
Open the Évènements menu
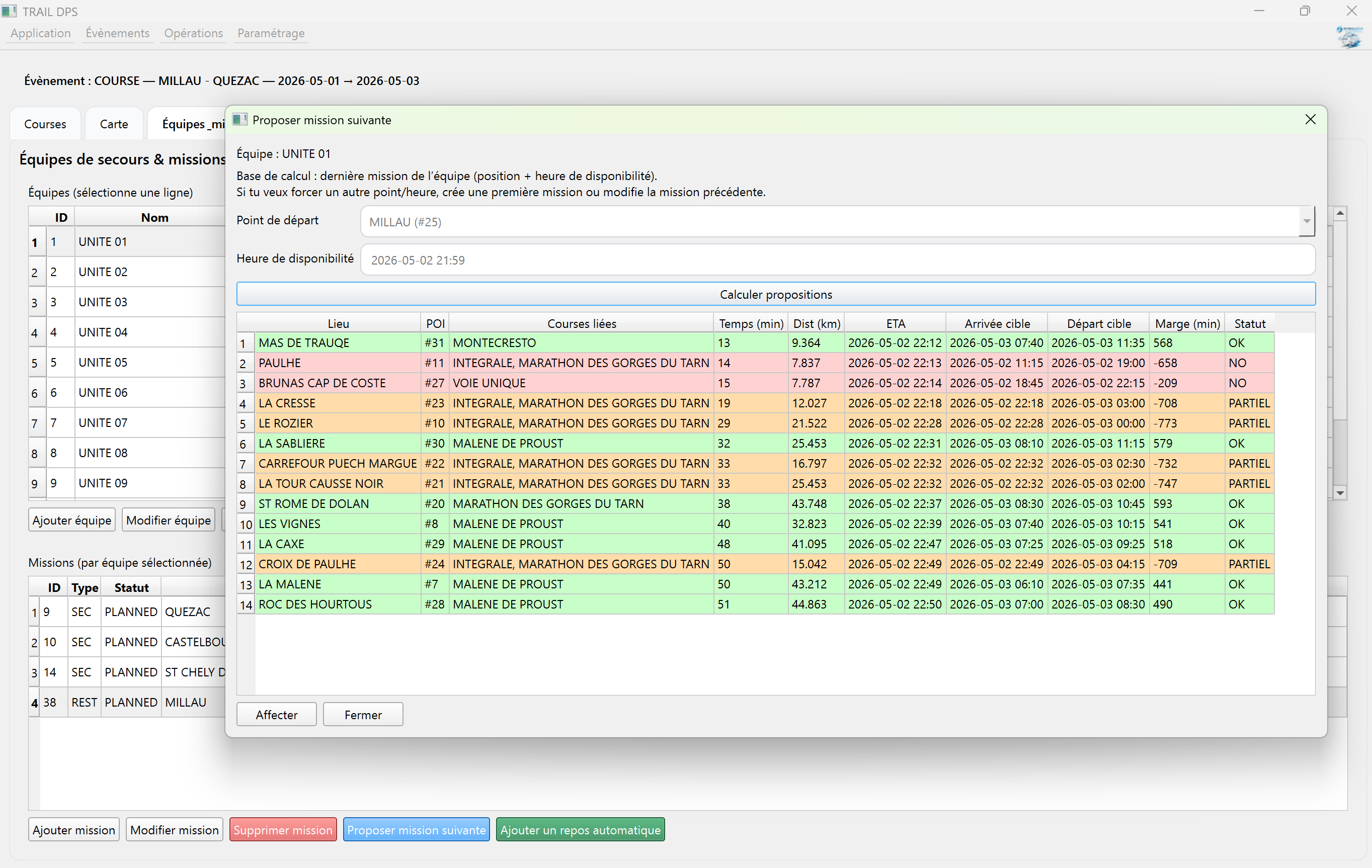coord(117,33)
